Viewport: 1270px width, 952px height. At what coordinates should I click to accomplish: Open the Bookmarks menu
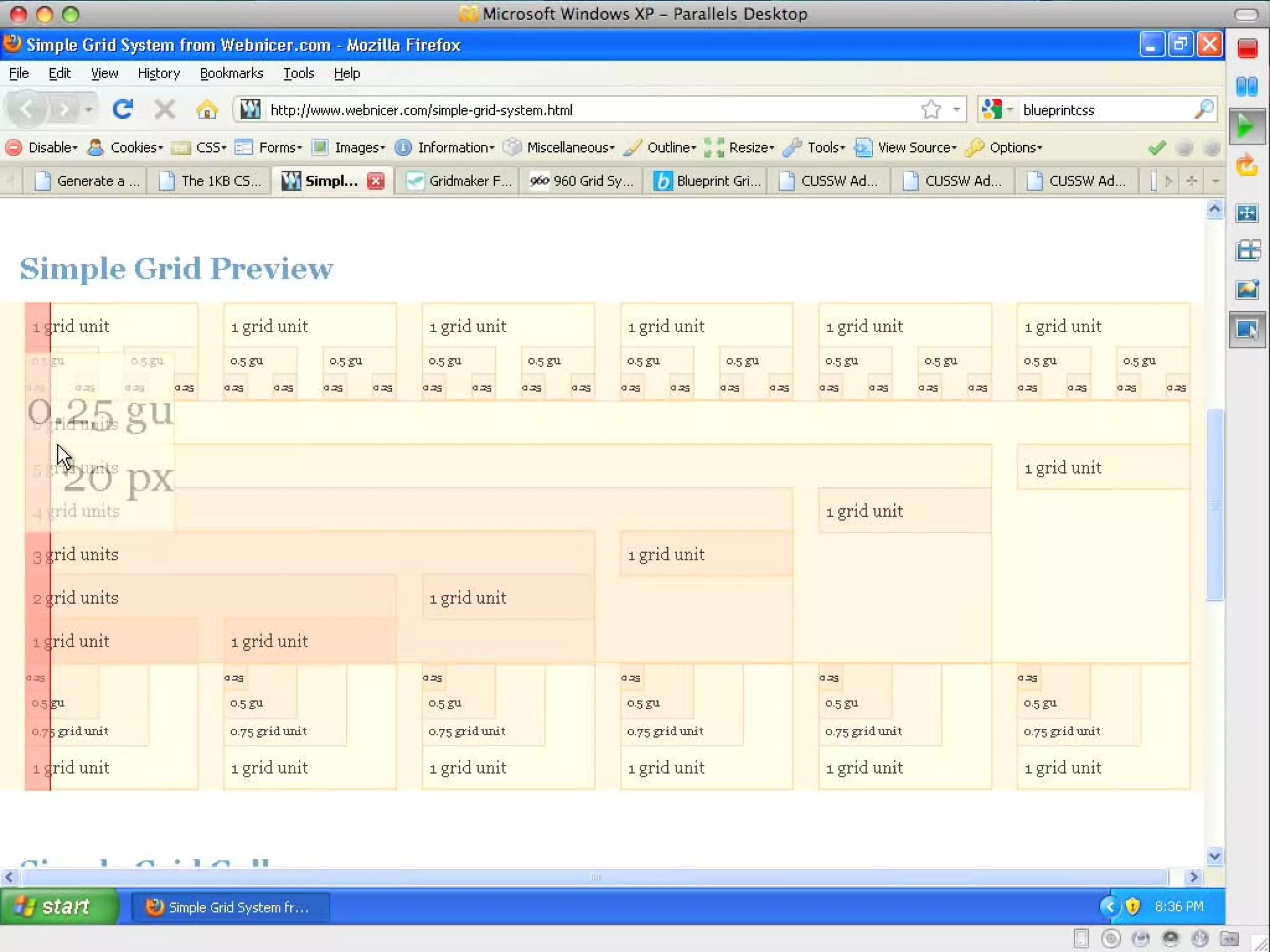coord(231,73)
